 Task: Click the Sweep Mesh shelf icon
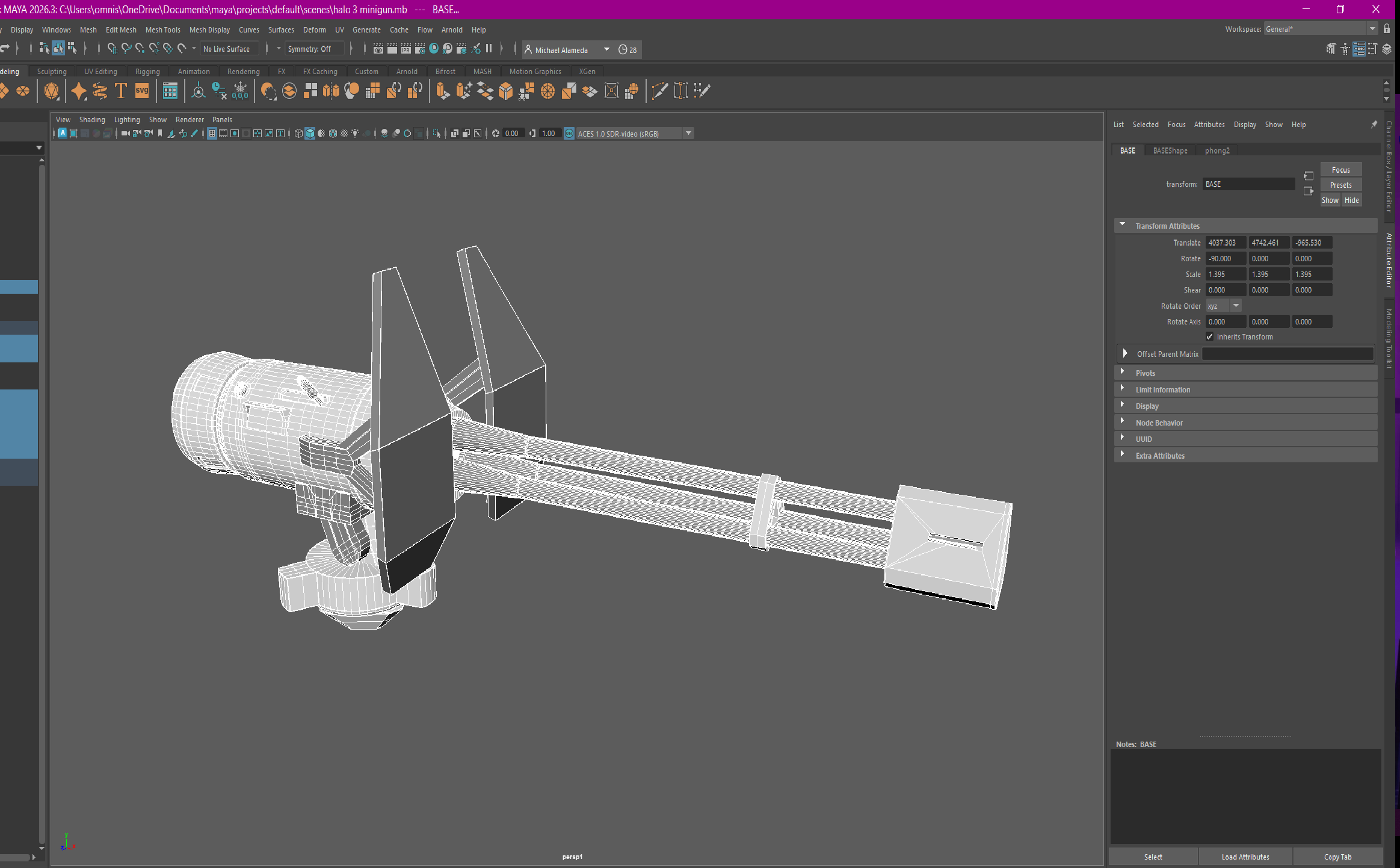pos(99,91)
